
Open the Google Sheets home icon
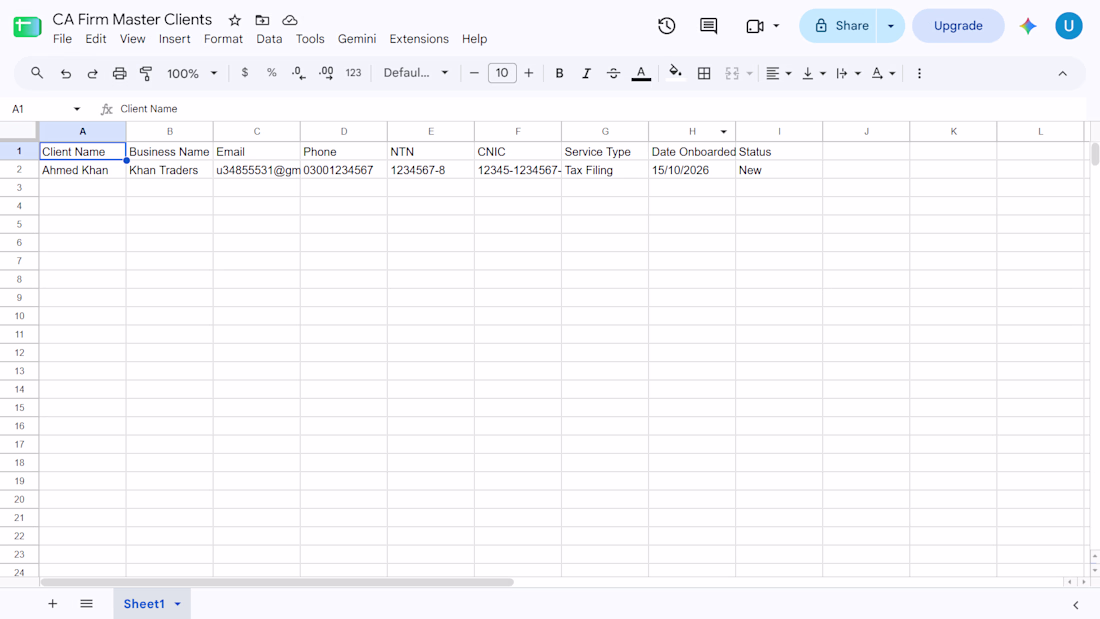[x=27, y=27]
